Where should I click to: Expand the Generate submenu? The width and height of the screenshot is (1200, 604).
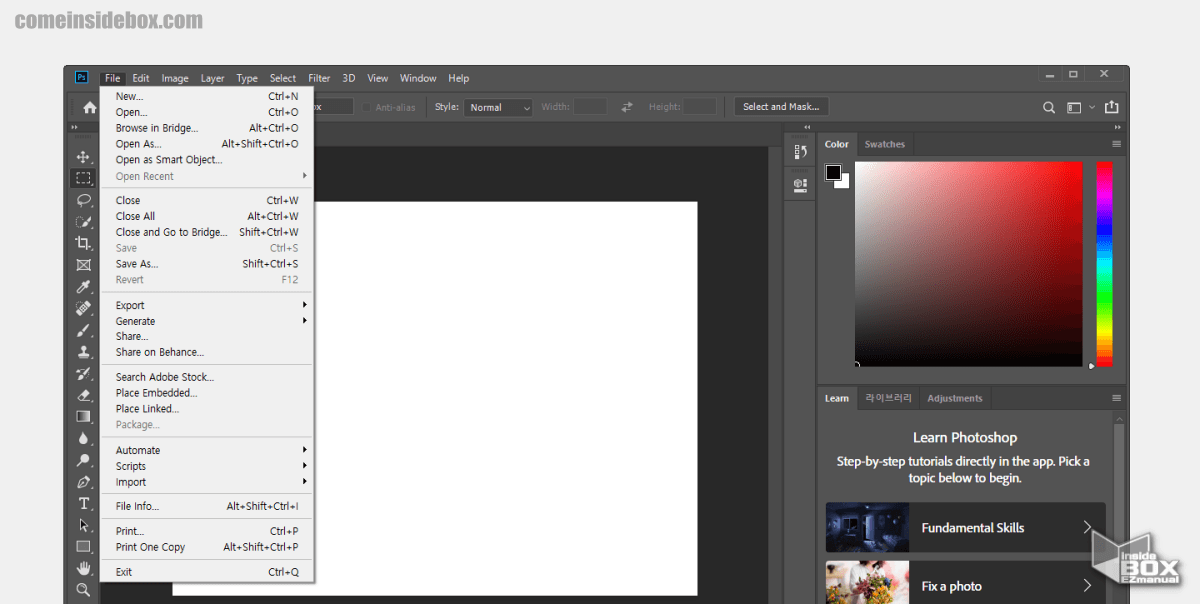coord(208,321)
